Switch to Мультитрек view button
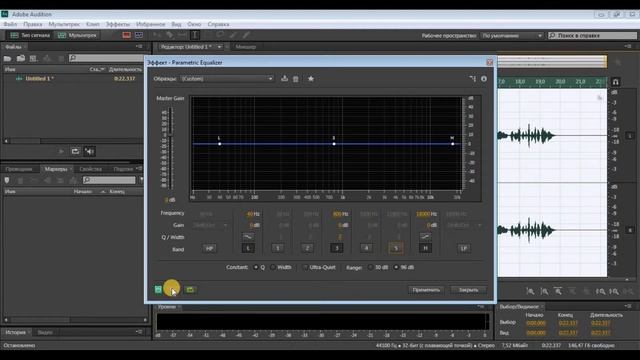The height and width of the screenshot is (360, 640). tap(78, 36)
